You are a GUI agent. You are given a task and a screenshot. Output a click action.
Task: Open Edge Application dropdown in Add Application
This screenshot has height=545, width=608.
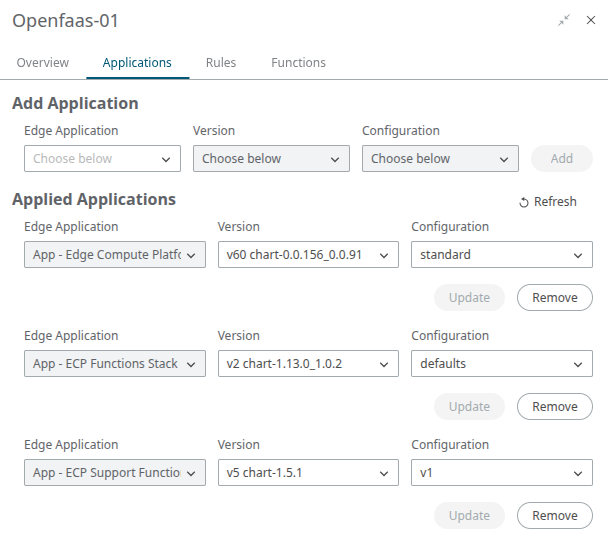click(102, 159)
